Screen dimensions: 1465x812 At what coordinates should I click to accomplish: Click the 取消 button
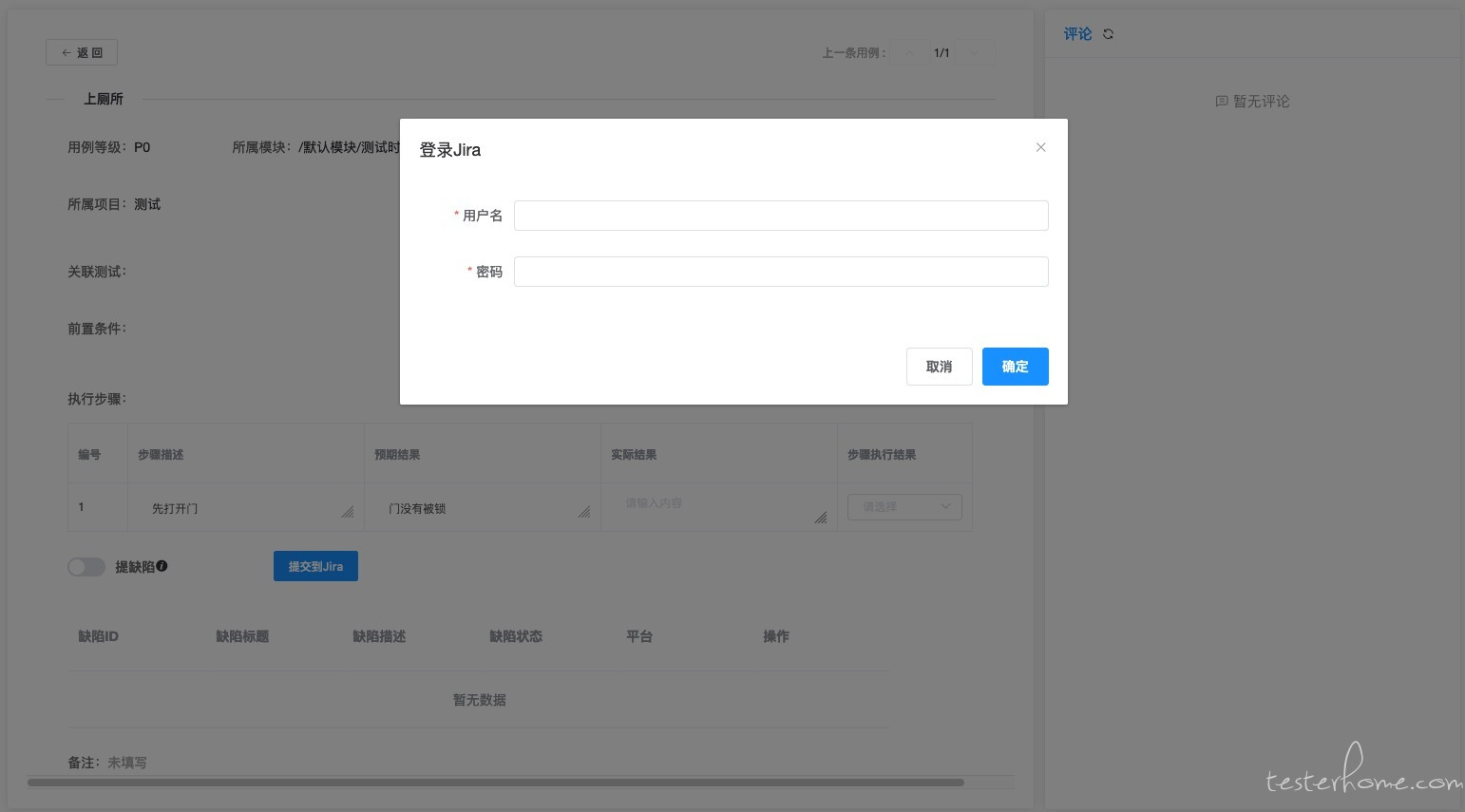(939, 367)
